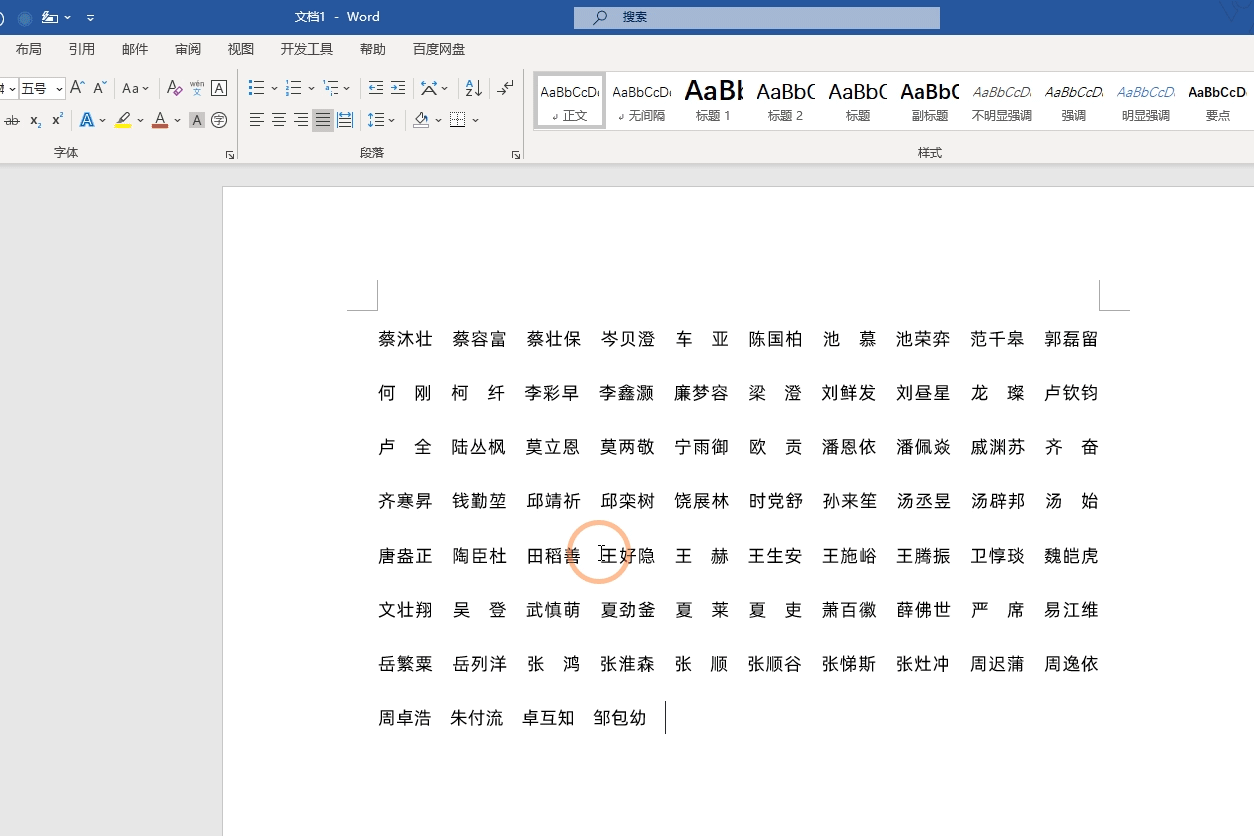Click the Clear Formatting eraser icon
The image size is (1254, 836).
tap(175, 88)
